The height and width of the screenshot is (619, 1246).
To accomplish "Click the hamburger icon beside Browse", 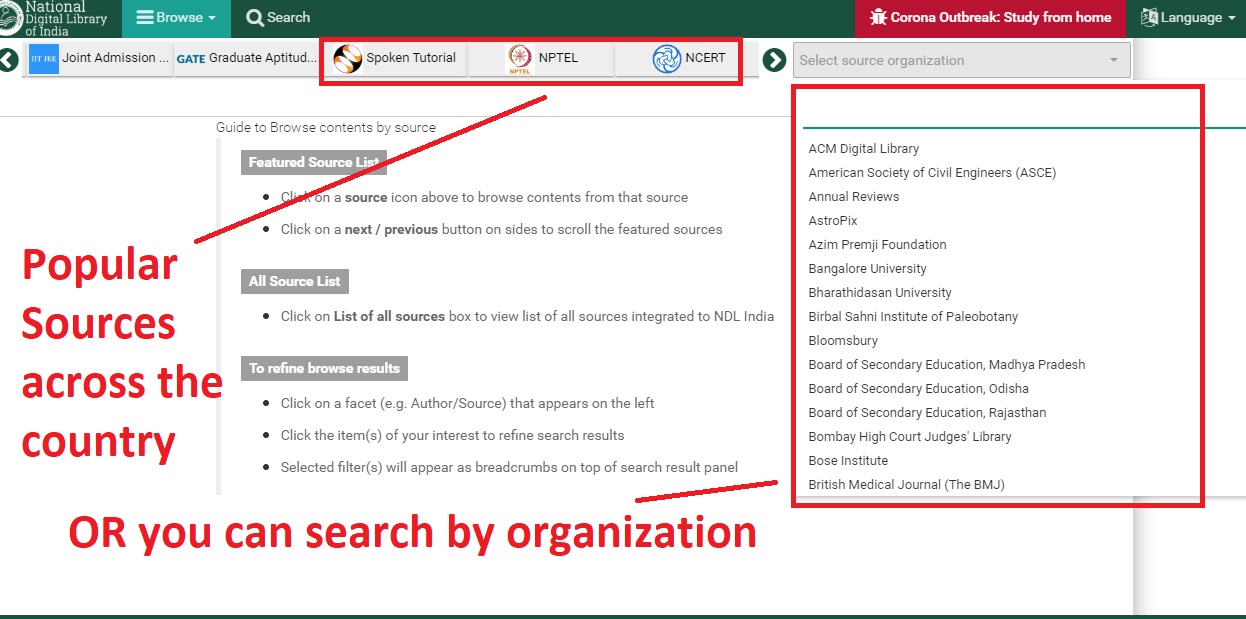I will (145, 18).
